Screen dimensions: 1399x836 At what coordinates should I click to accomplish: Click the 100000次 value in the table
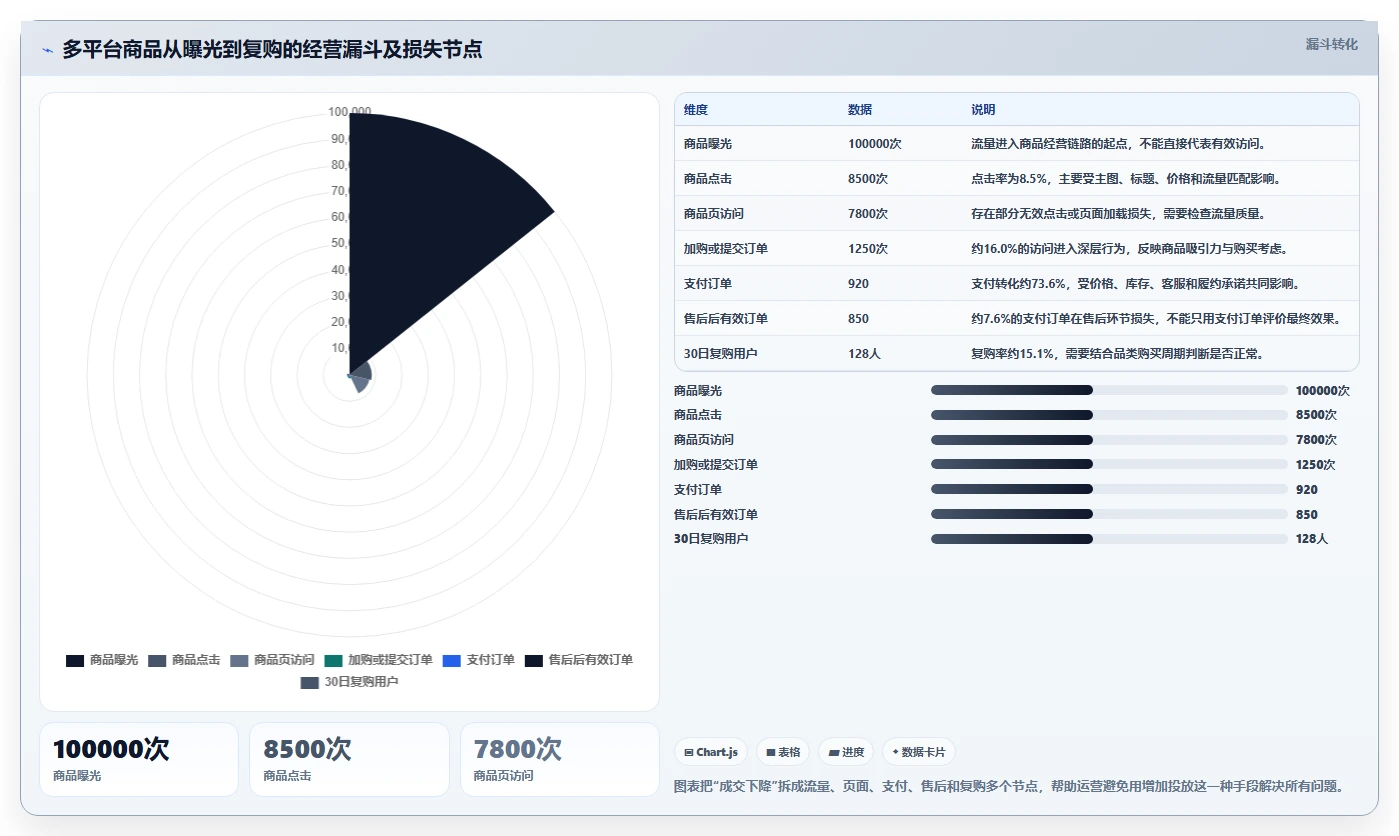point(875,144)
